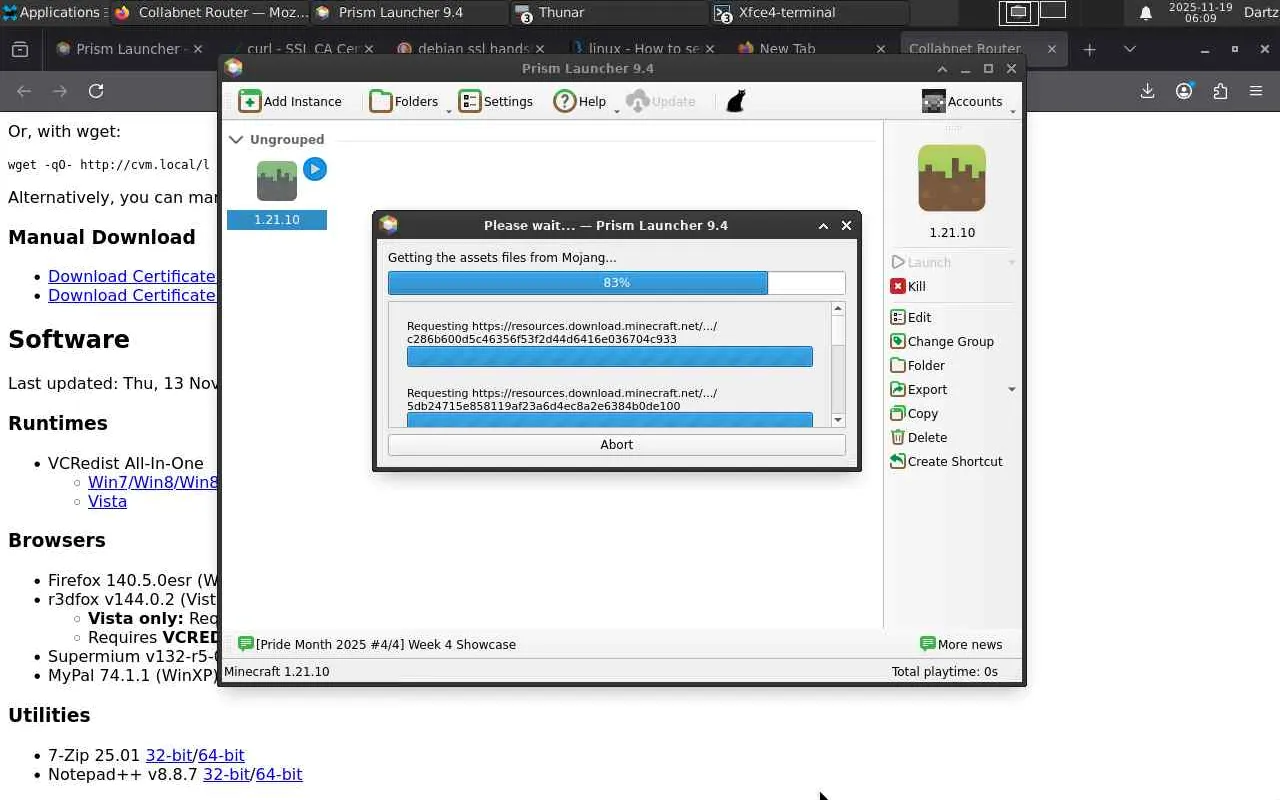Image resolution: width=1280 pixels, height=800 pixels.
Task: Open Prism Launcher Settings
Action: tap(495, 101)
